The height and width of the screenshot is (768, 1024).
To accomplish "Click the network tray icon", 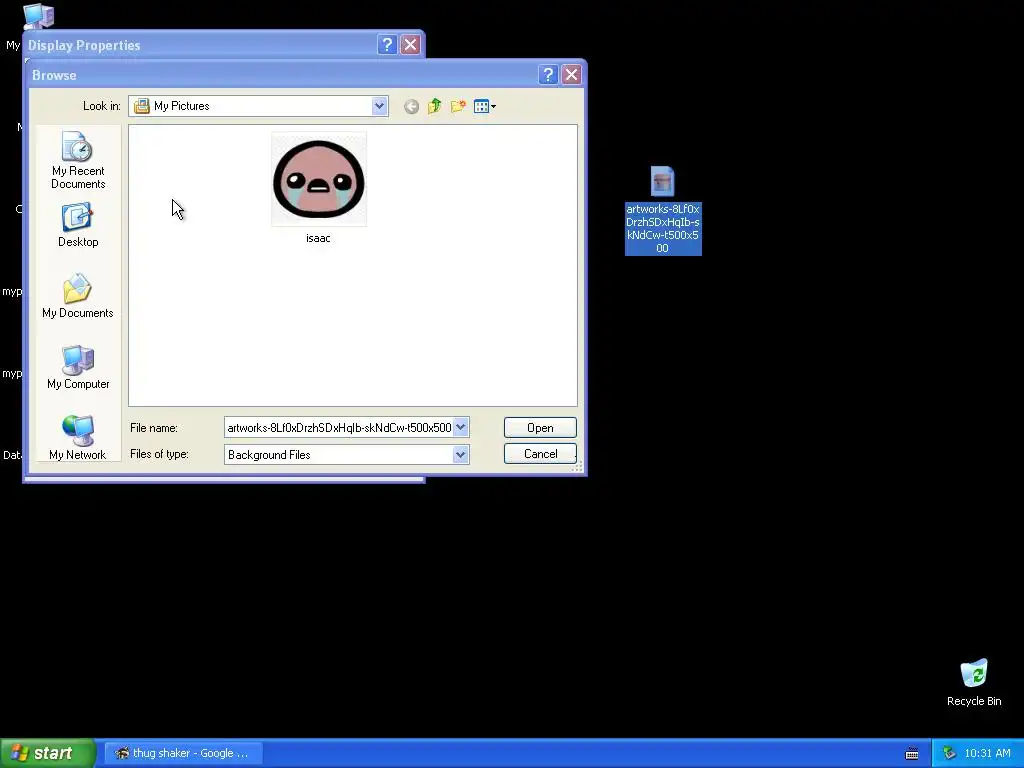I will [x=949, y=753].
